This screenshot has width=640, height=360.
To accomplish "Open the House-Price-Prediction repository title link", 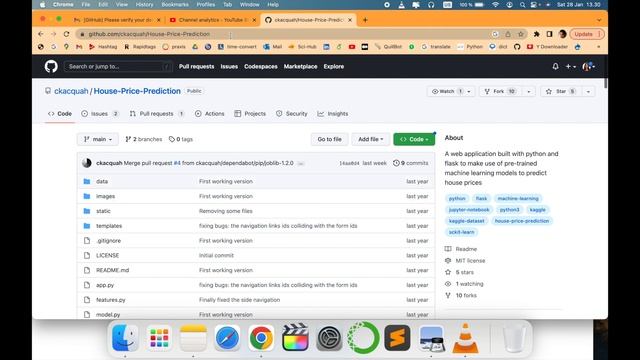I will pos(137,91).
